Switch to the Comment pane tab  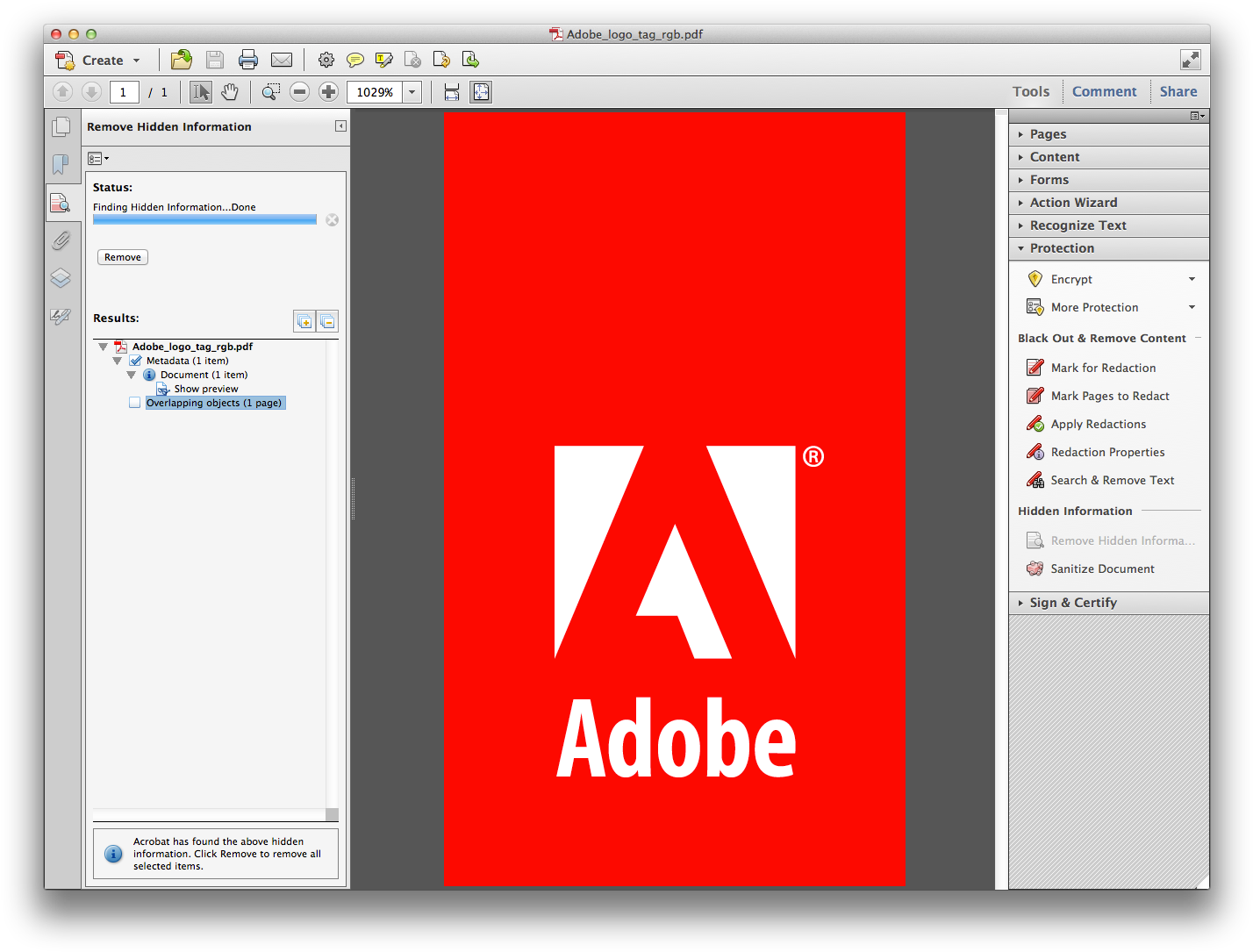pos(1104,91)
